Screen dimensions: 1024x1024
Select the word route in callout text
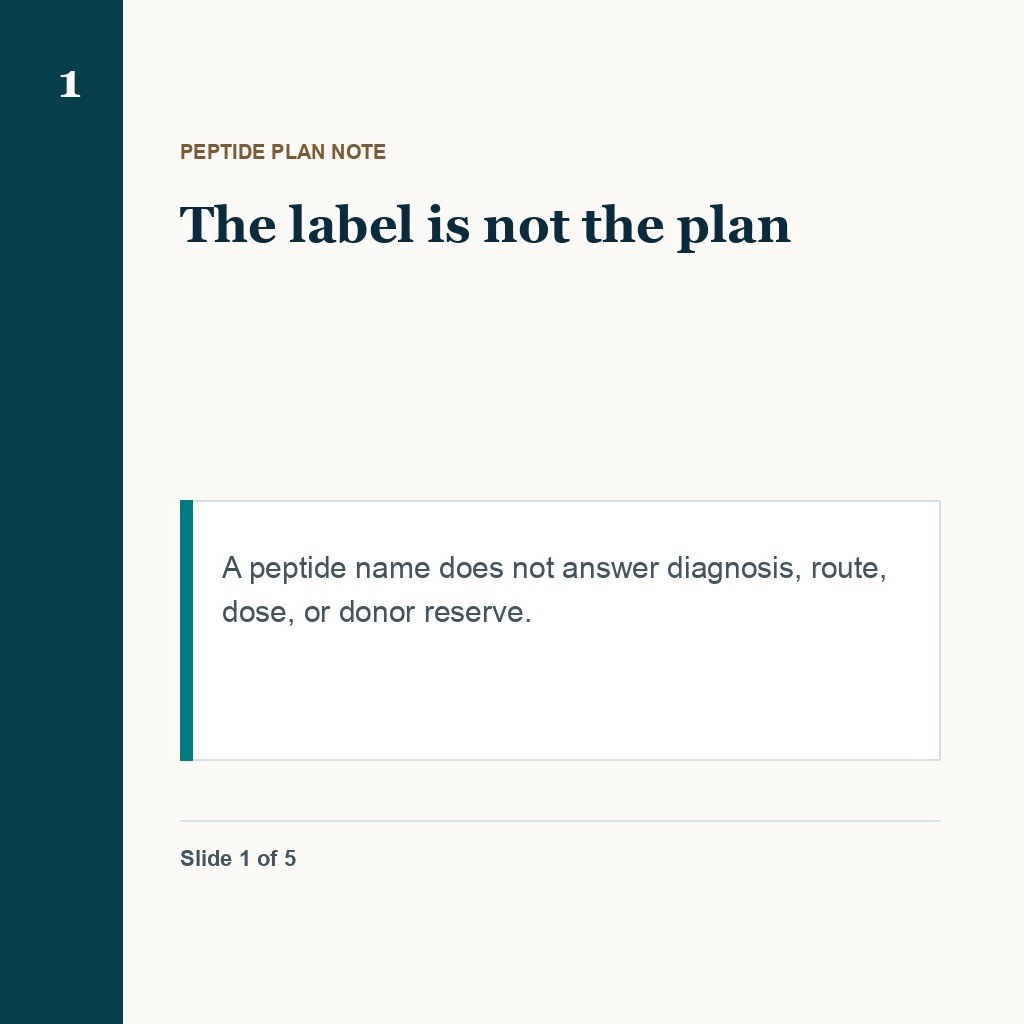[848, 569]
